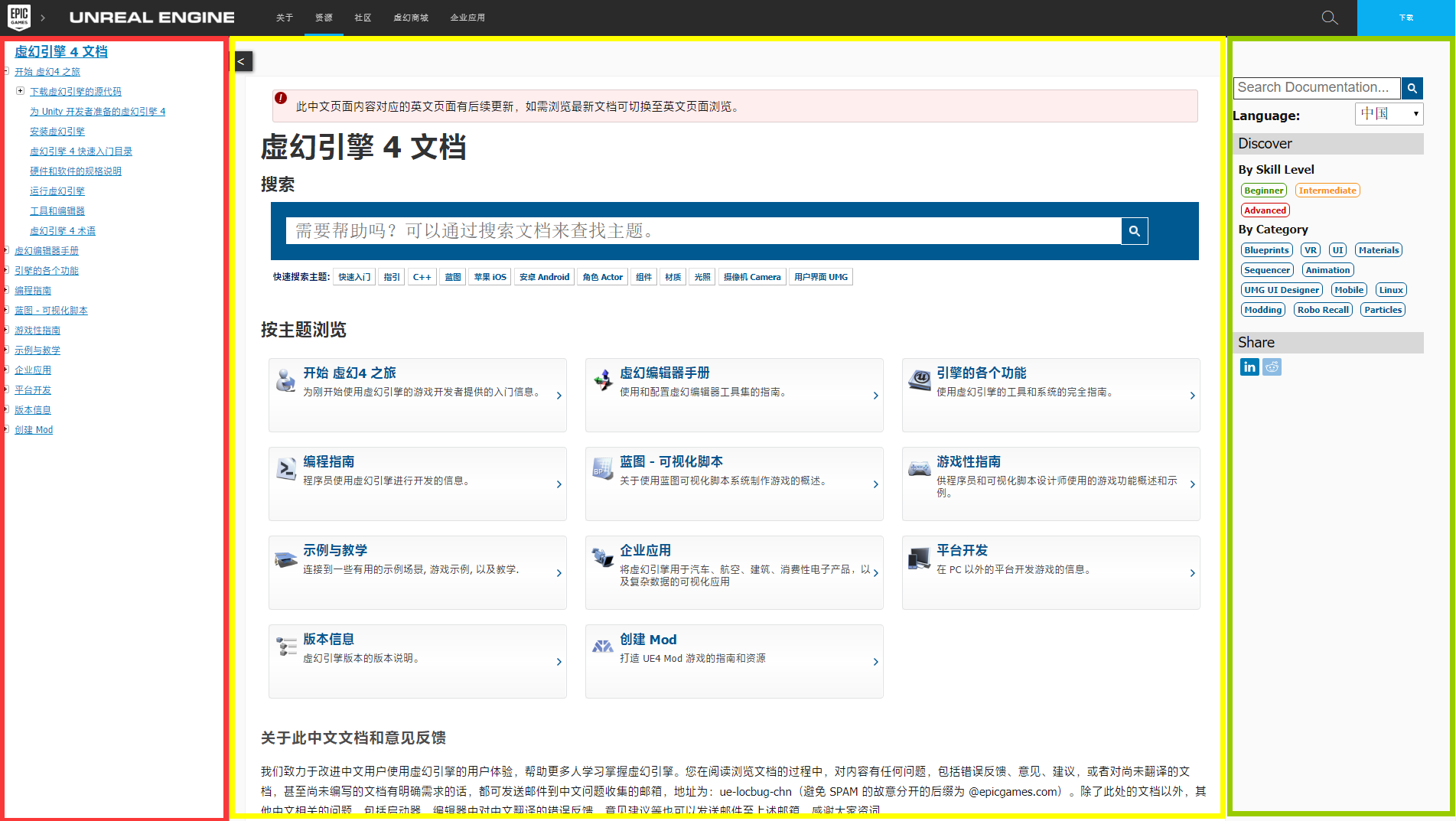This screenshot has height=821, width=1456.
Task: Expand the 蓝图 - 可视化脚本 tree node
Action: [6, 310]
